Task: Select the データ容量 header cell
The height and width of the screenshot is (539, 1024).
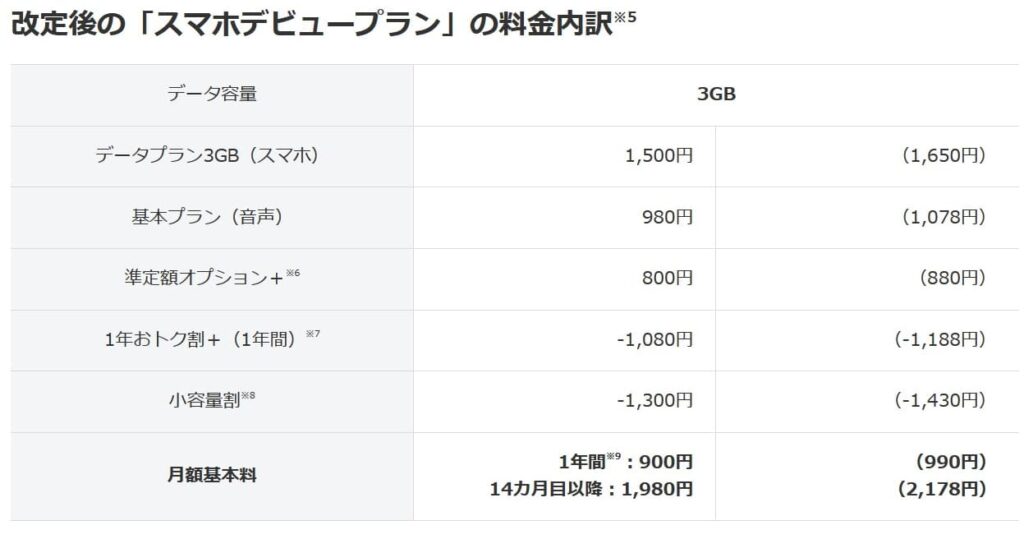Action: click(211, 95)
